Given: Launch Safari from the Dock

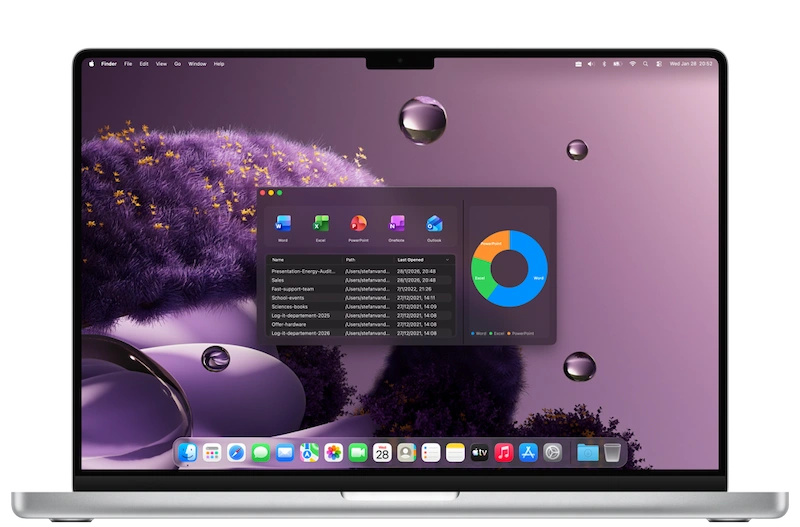Looking at the screenshot, I should (x=236, y=453).
